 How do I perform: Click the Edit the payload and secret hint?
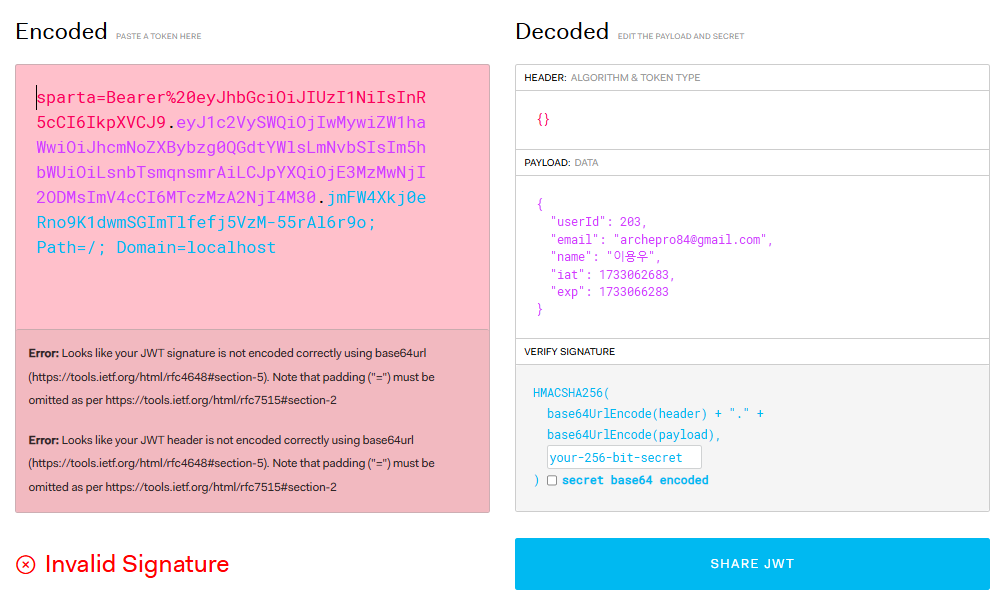coord(681,36)
